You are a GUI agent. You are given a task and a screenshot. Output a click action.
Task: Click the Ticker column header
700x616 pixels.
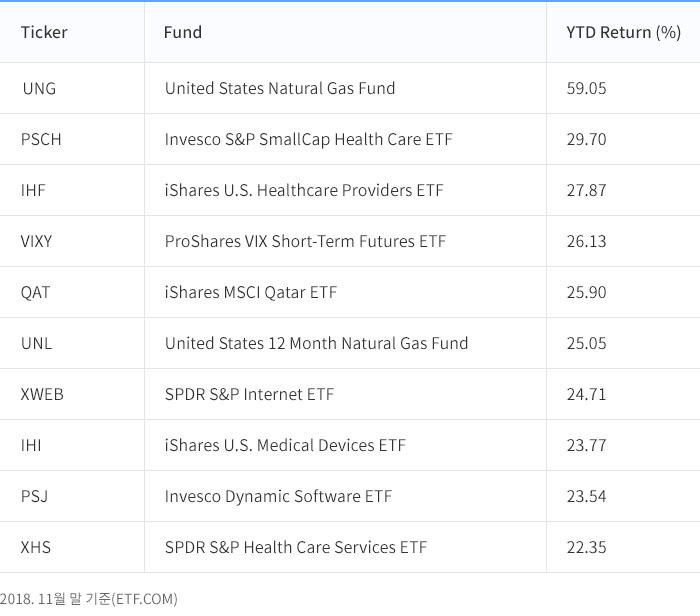pyautogui.click(x=44, y=32)
